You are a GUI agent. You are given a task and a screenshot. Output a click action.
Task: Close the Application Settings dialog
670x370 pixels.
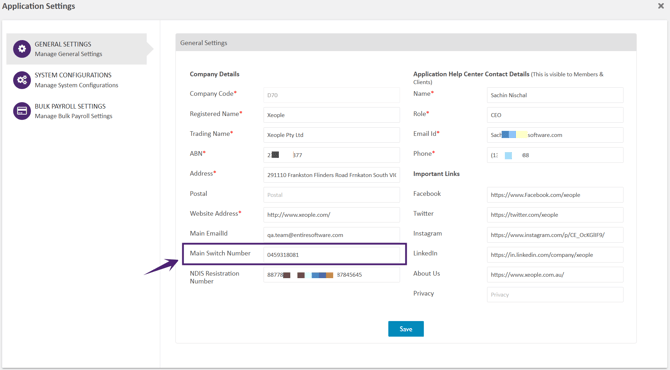click(x=661, y=6)
